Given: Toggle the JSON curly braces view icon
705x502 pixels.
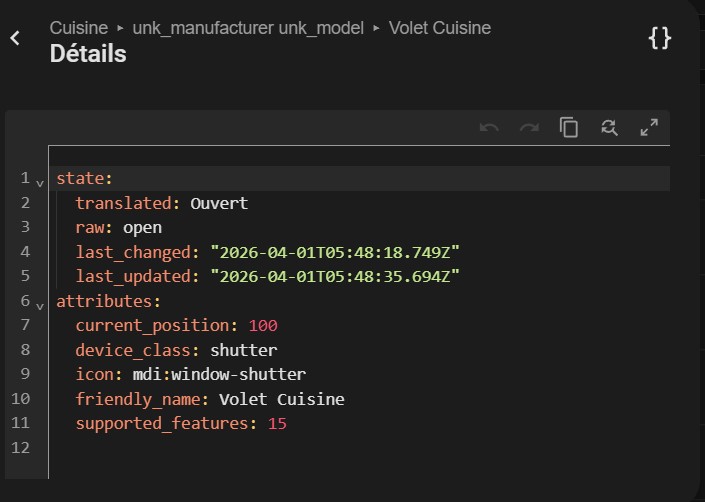Looking at the screenshot, I should (x=660, y=38).
